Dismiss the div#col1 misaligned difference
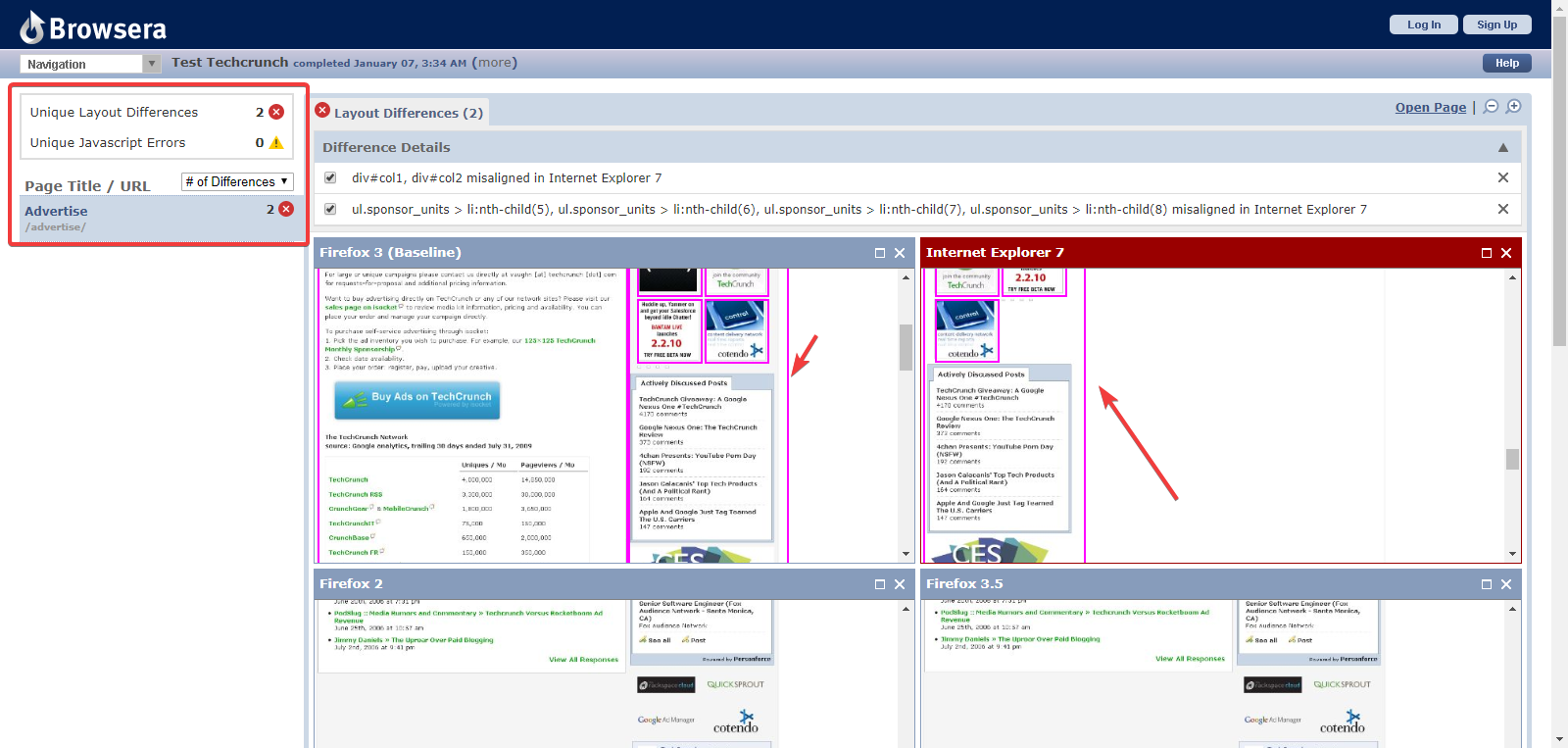This screenshot has width=1568, height=748. [x=1503, y=177]
